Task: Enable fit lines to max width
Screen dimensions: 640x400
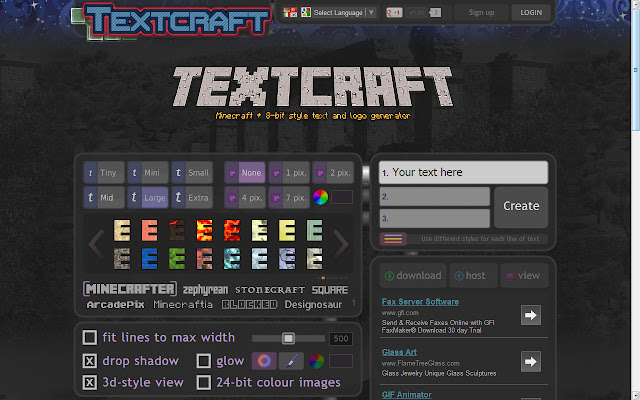Action: tap(90, 338)
